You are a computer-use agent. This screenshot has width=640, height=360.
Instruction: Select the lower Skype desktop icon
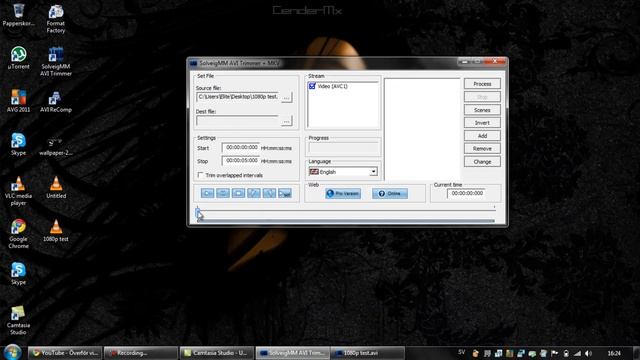[18, 273]
